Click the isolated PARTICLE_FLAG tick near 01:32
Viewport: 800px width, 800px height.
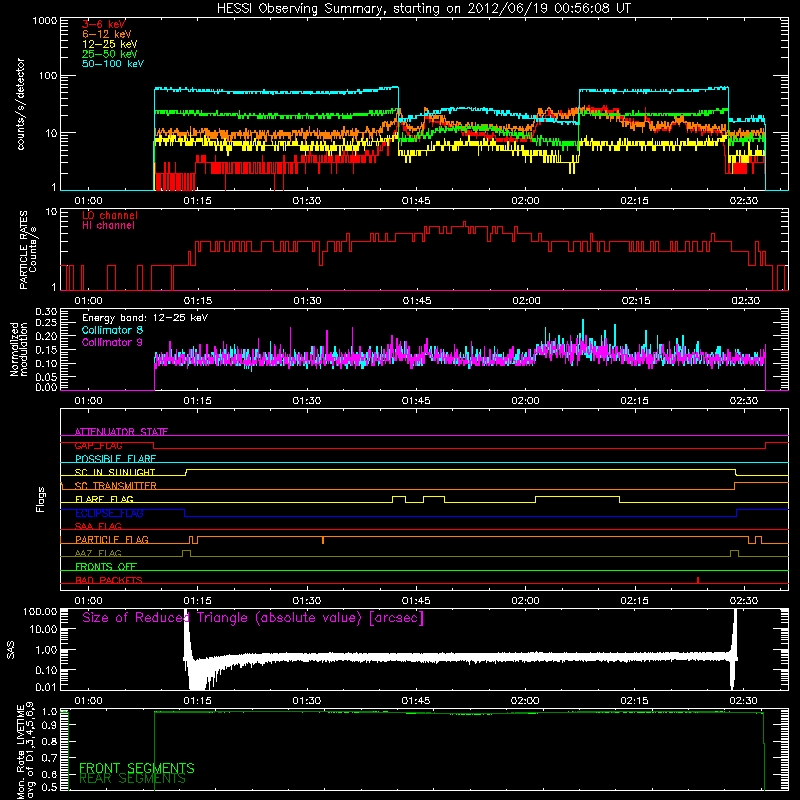[x=323, y=540]
